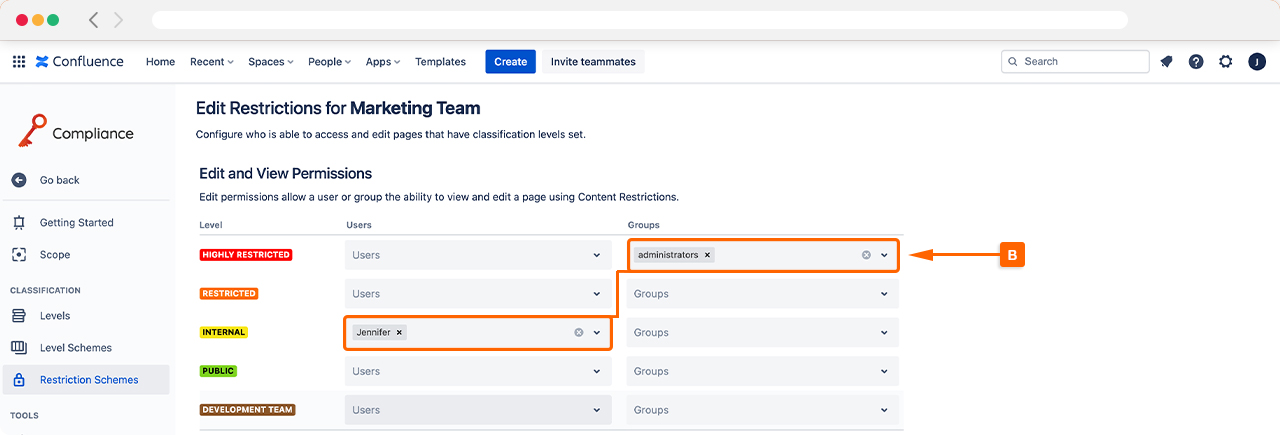This screenshot has width=1280, height=435.
Task: Click the Go back arrow icon
Action: 19,180
